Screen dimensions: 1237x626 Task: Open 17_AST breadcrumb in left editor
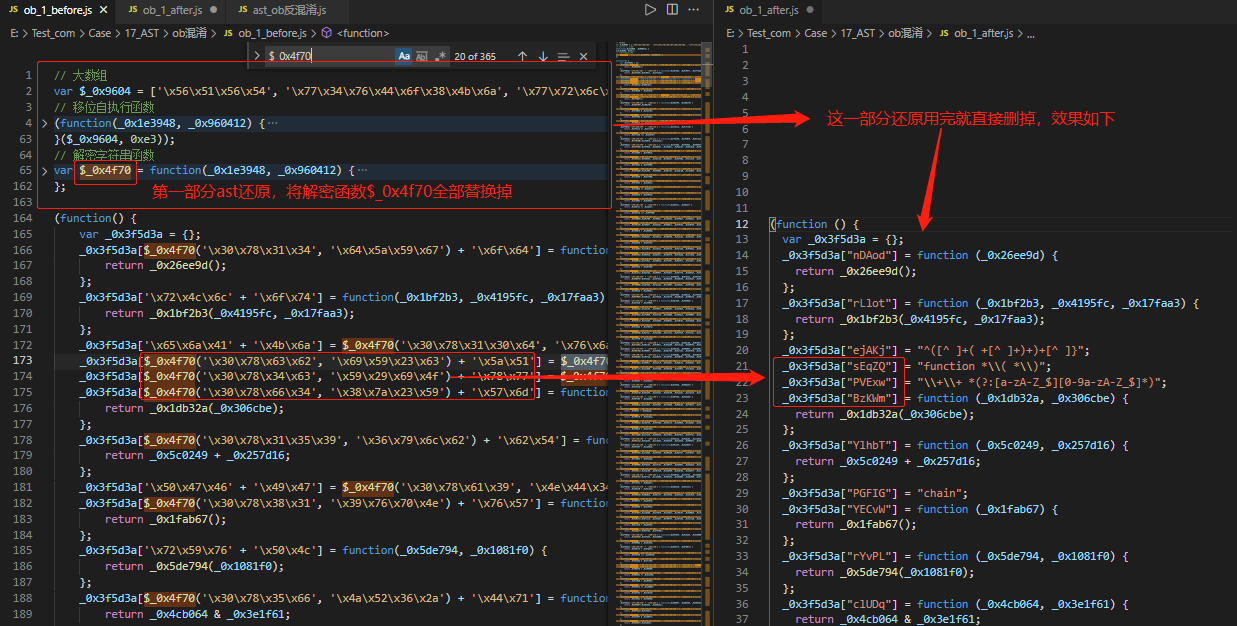coord(144,33)
